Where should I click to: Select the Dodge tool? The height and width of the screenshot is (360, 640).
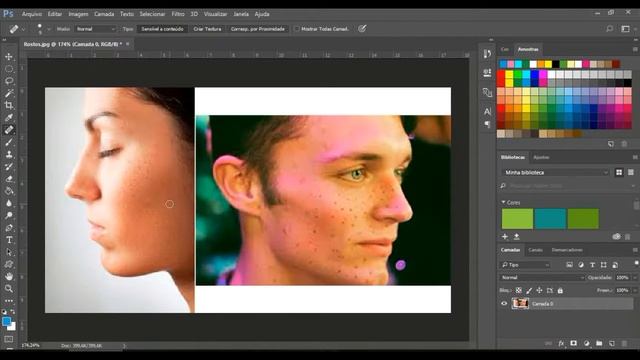9,216
